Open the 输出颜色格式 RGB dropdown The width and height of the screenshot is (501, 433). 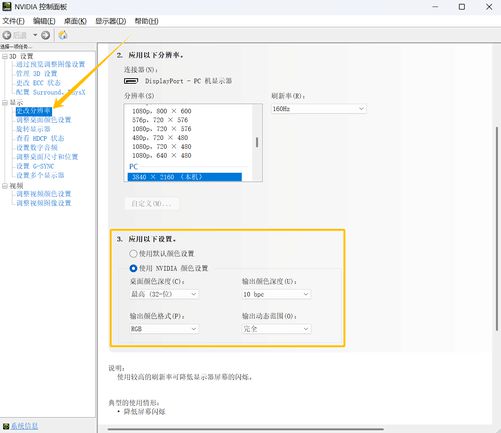point(164,329)
